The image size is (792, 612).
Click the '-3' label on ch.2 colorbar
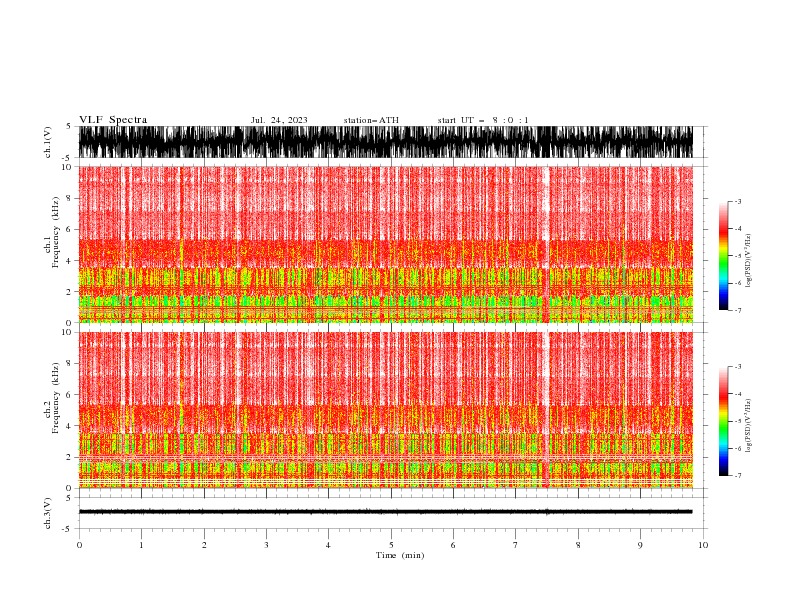click(x=738, y=367)
